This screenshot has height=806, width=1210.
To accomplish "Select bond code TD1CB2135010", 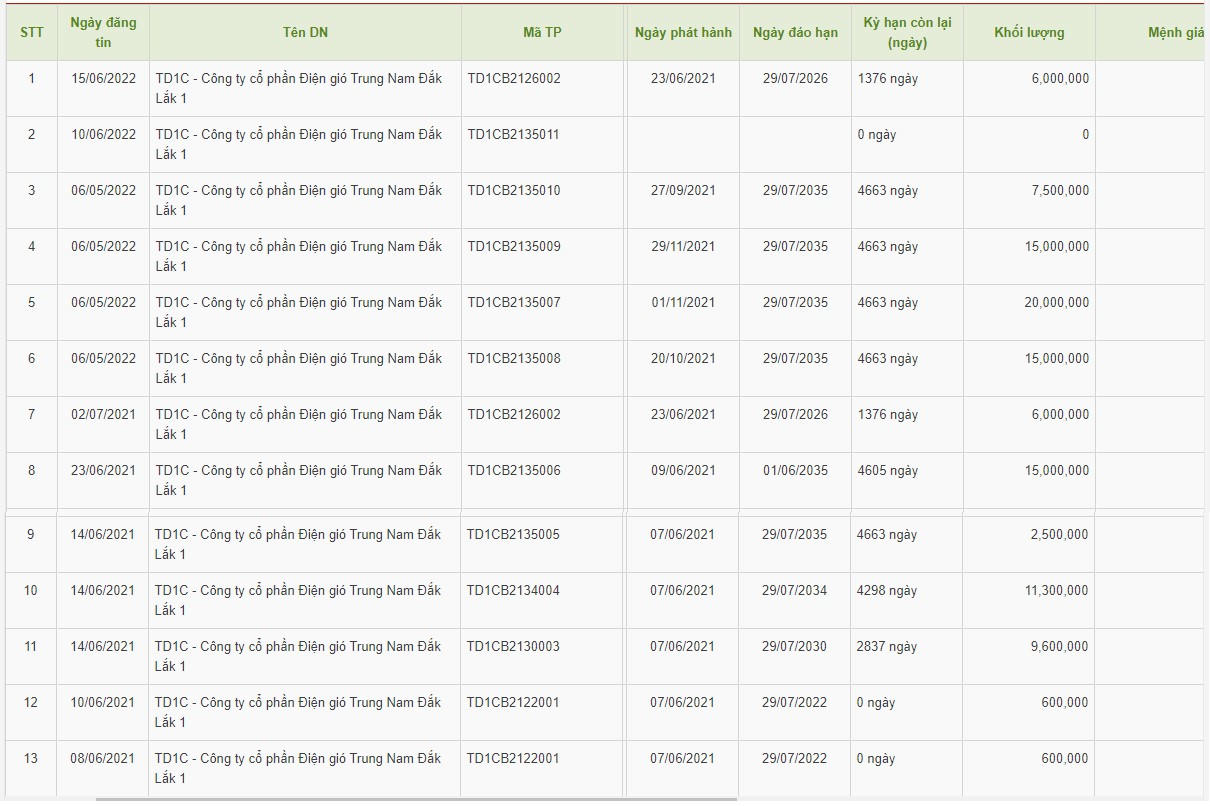I will (514, 191).
